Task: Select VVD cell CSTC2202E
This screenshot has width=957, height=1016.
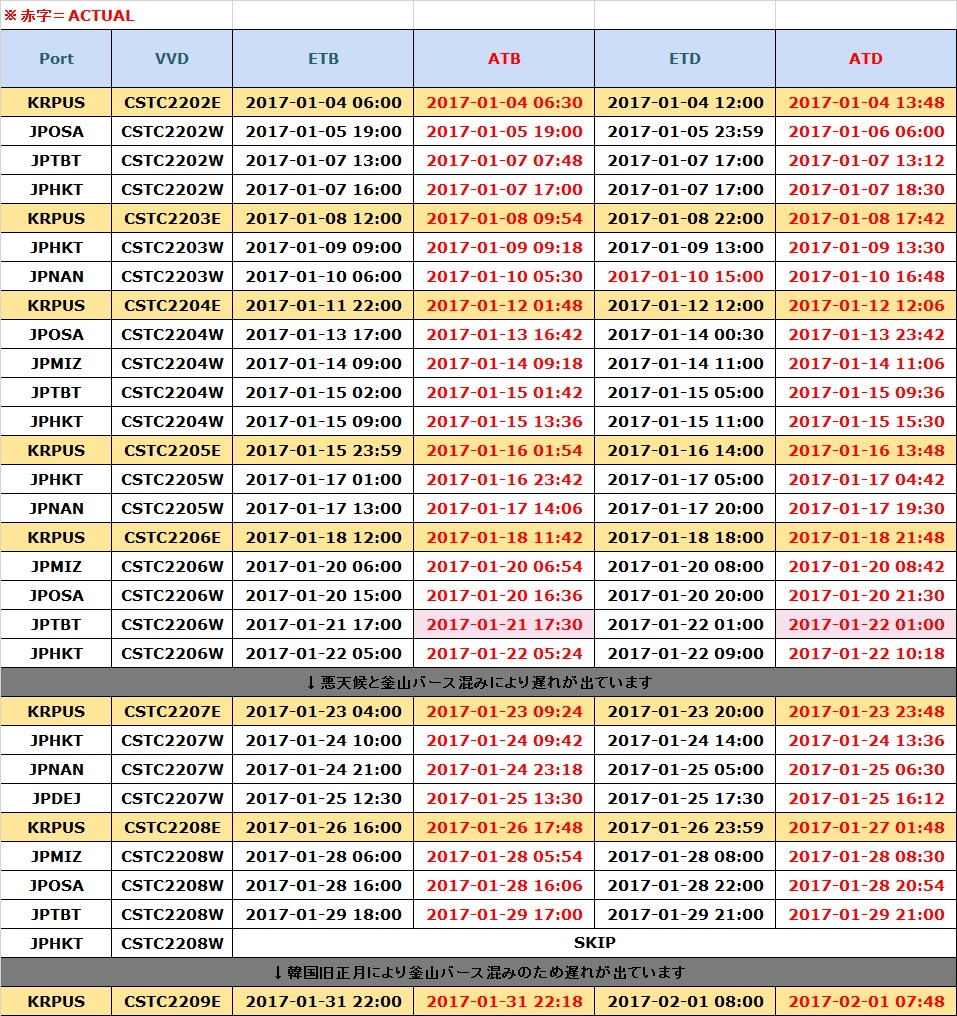Action: pyautogui.click(x=172, y=102)
